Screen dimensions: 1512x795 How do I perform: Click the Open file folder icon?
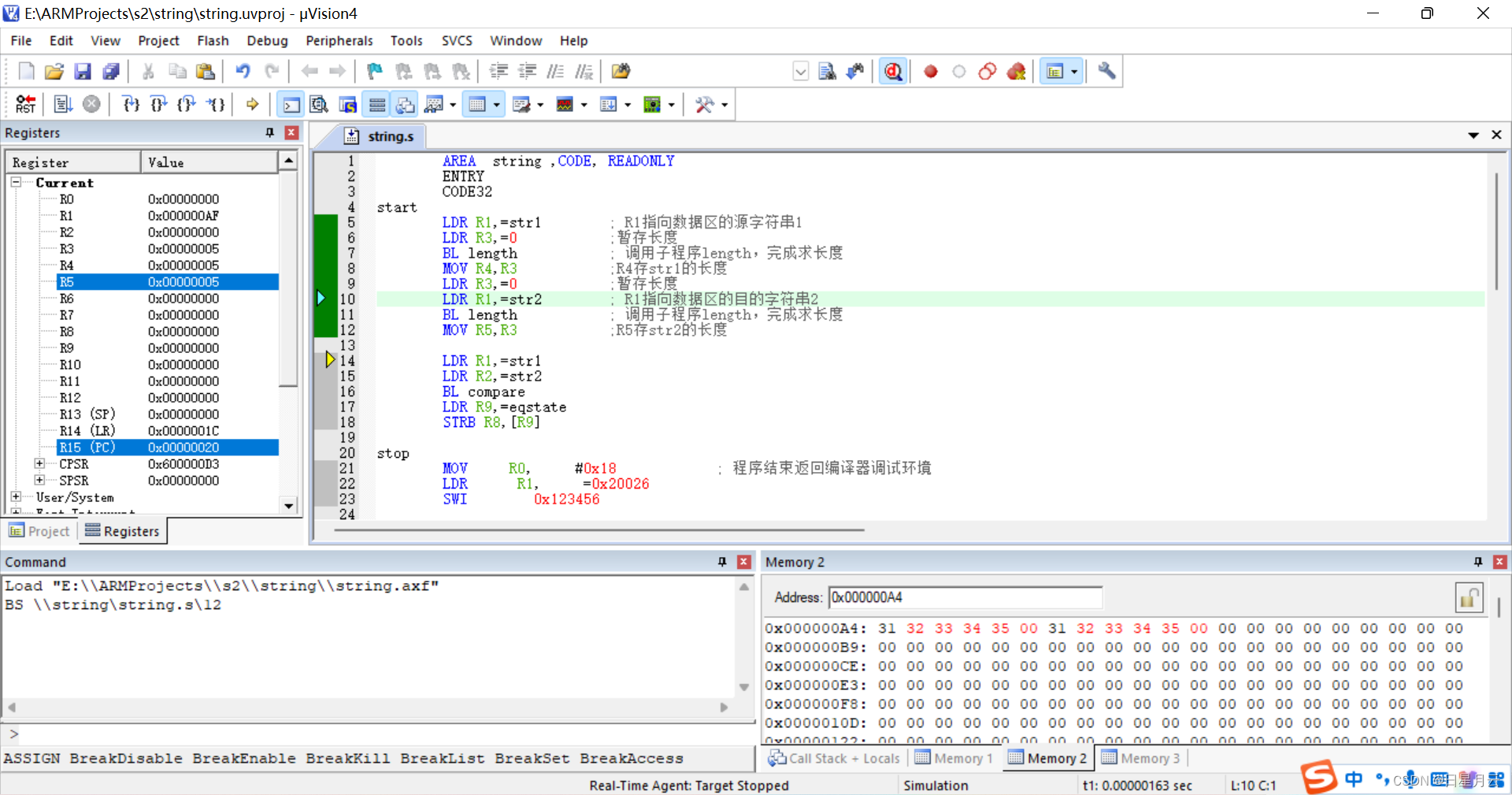click(54, 71)
